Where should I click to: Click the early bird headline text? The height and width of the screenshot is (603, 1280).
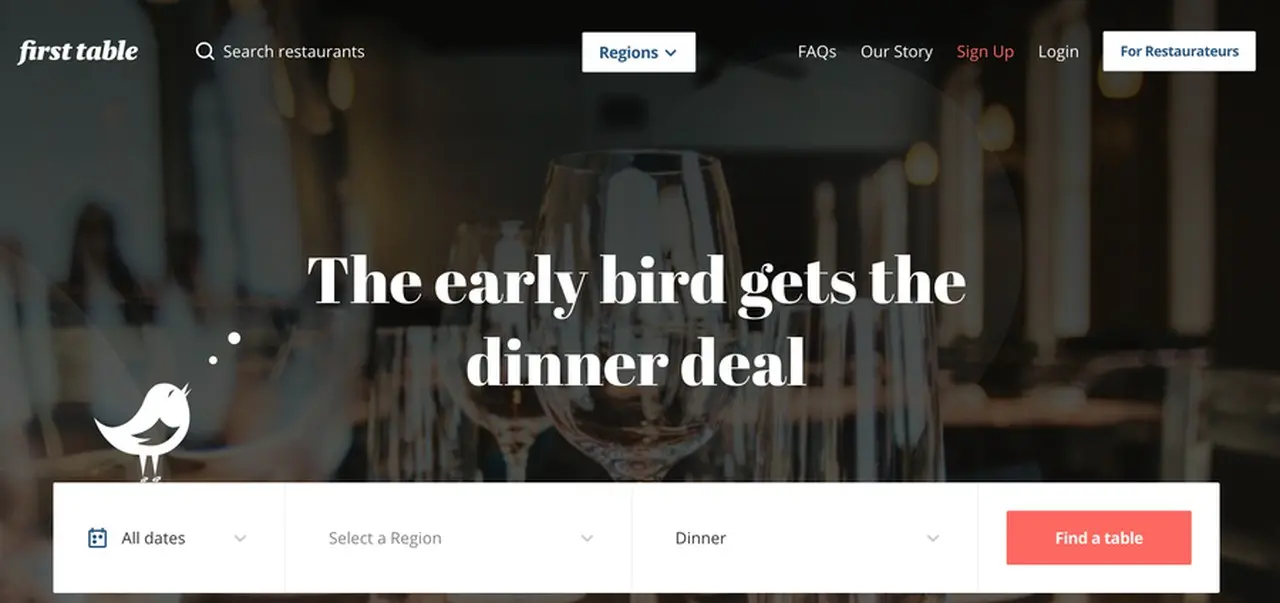click(x=637, y=321)
